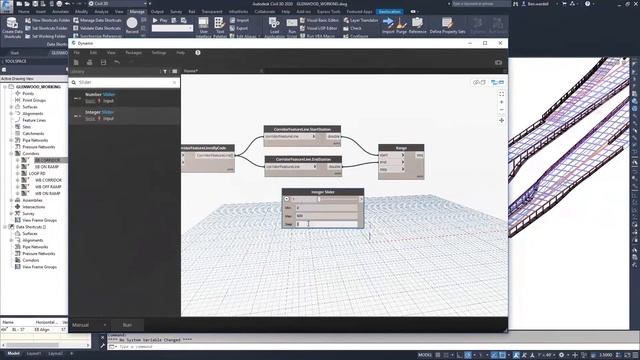Select EB ON RAMP corridor item

[47, 167]
